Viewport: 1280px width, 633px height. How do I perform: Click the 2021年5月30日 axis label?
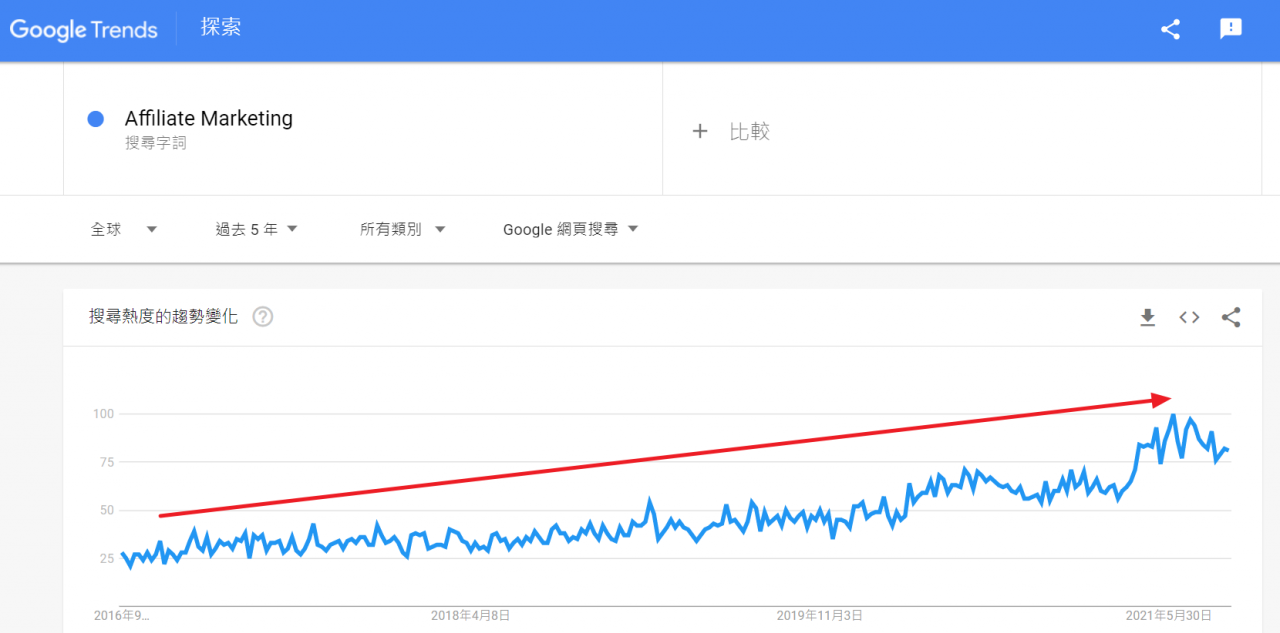click(1169, 615)
